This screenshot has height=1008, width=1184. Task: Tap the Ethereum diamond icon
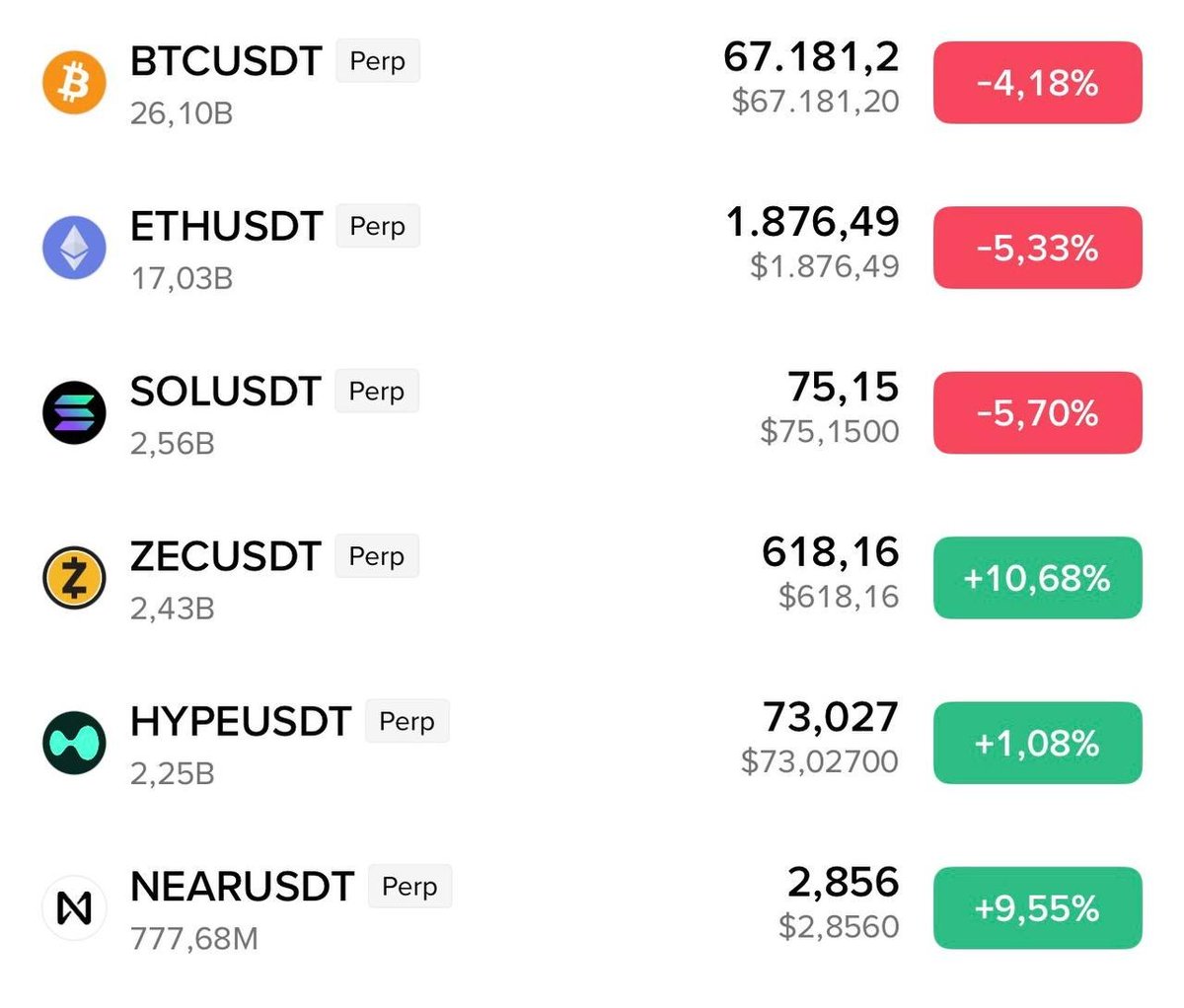[x=74, y=248]
